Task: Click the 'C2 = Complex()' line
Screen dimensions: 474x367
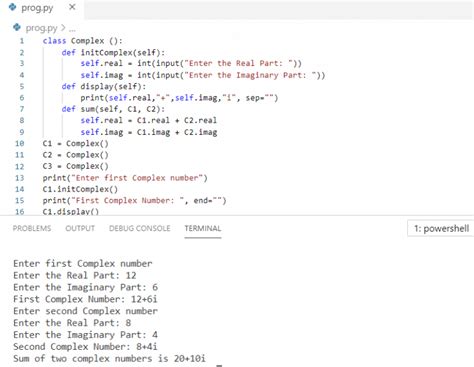Action: (75, 155)
